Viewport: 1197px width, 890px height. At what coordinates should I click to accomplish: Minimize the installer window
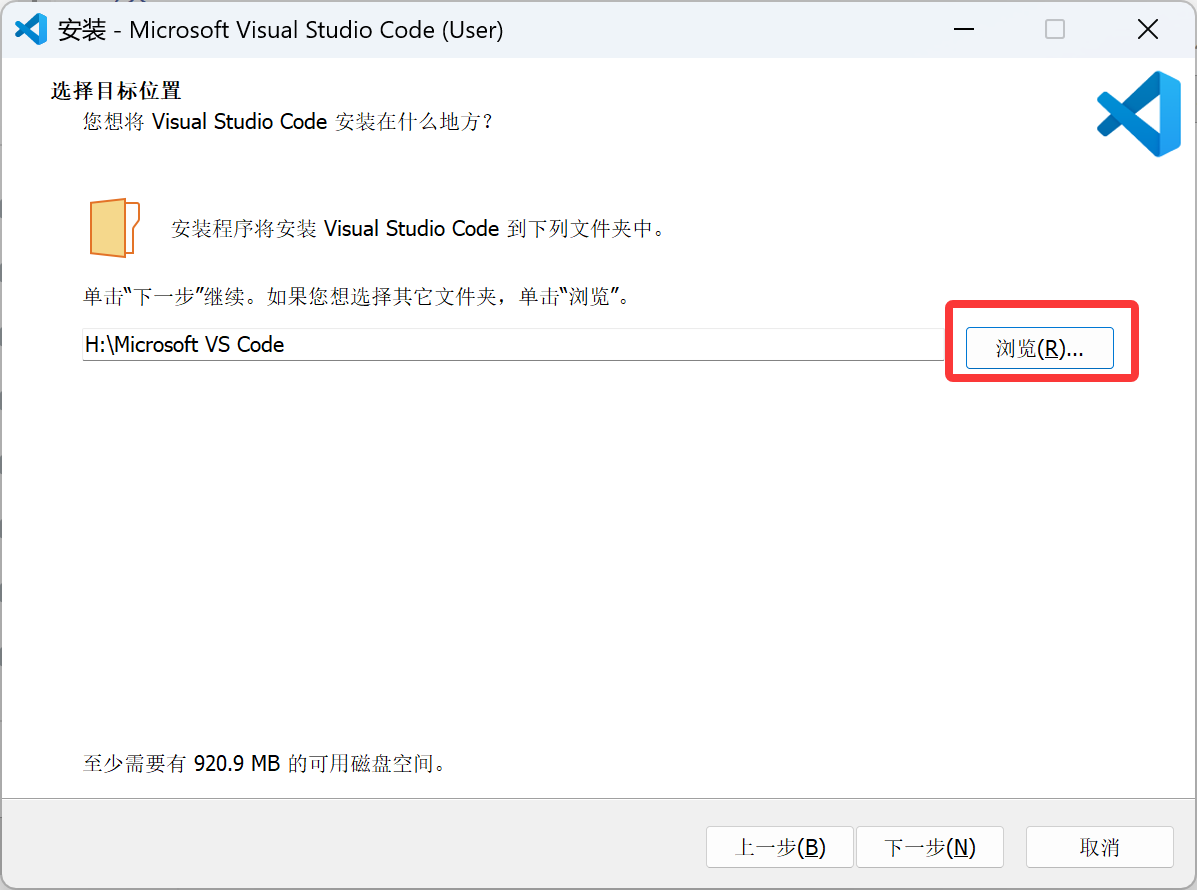coord(963,29)
